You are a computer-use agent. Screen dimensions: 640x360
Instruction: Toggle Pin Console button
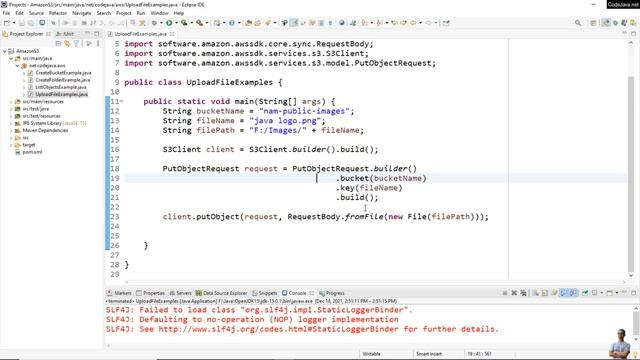(x=585, y=293)
